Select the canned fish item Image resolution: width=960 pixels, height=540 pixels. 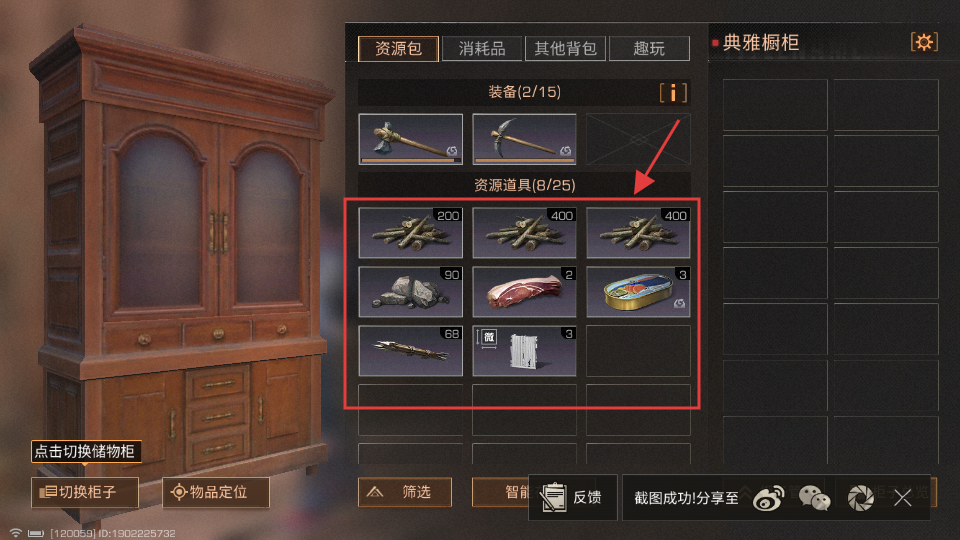(638, 291)
